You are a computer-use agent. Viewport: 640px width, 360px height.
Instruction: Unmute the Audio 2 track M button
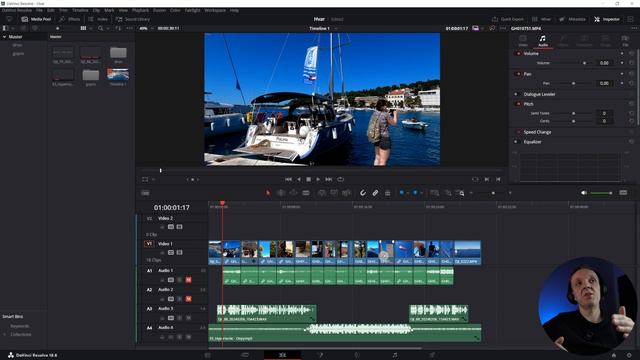tap(189, 299)
